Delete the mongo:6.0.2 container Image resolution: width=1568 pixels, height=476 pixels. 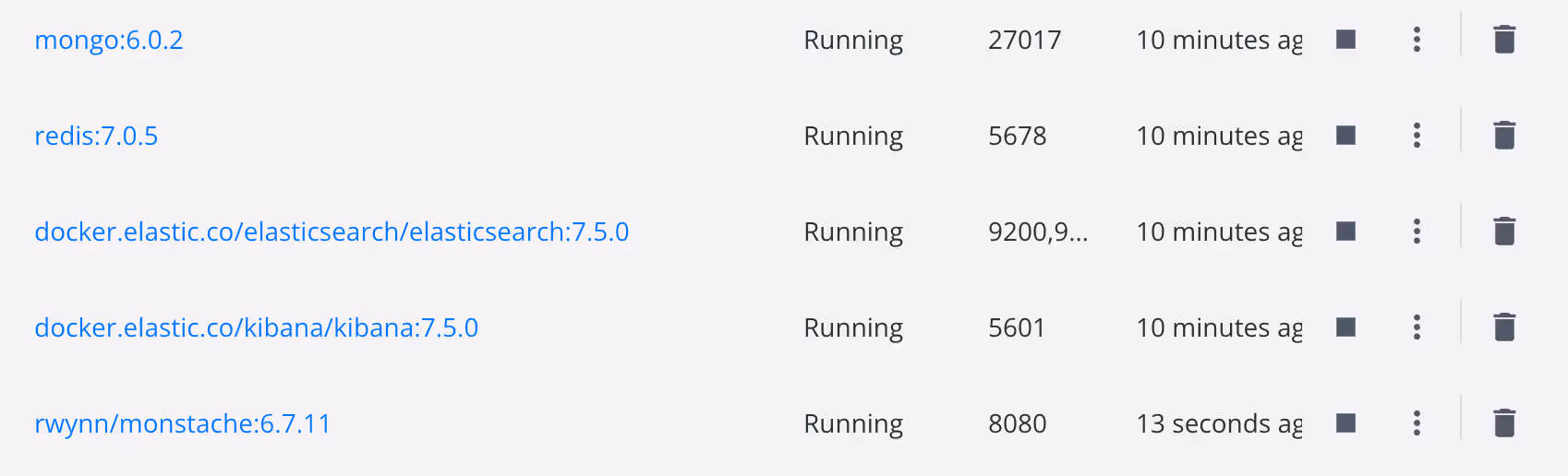point(1504,40)
